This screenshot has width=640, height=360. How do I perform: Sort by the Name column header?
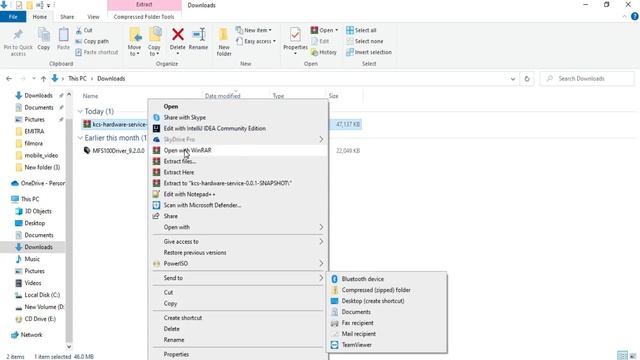coord(90,96)
